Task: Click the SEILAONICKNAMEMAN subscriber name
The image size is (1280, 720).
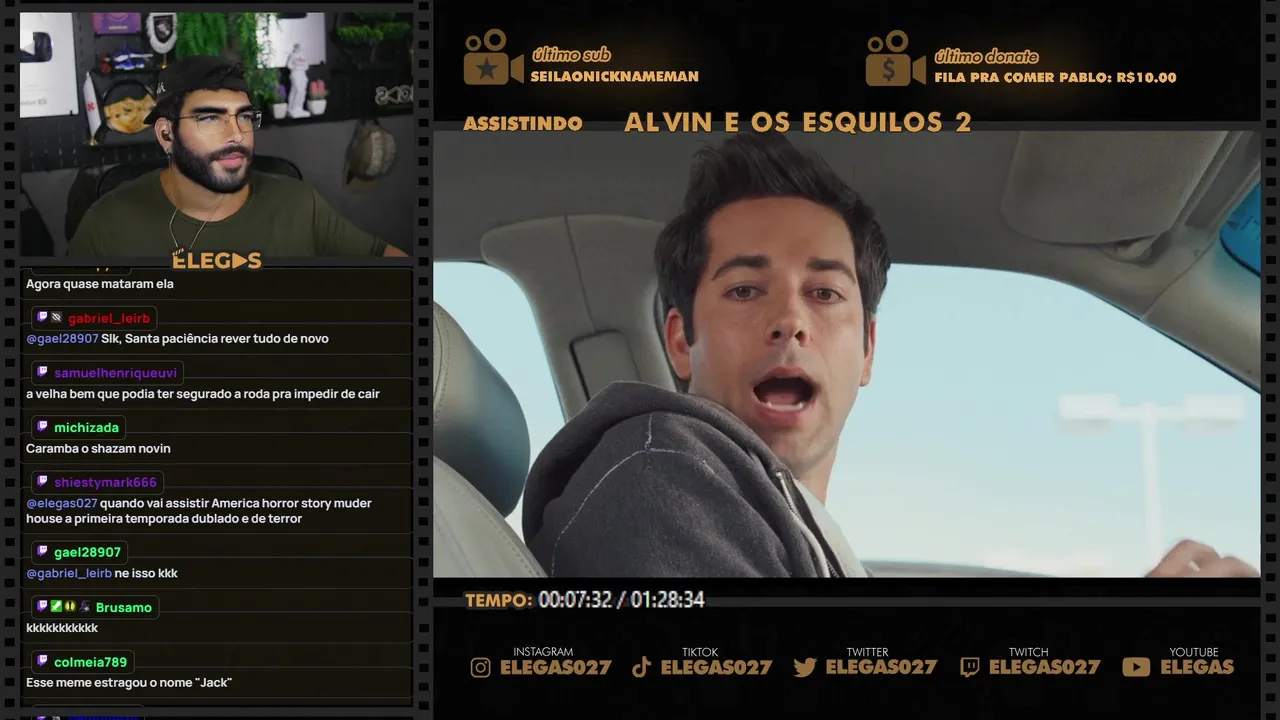Action: pos(615,76)
